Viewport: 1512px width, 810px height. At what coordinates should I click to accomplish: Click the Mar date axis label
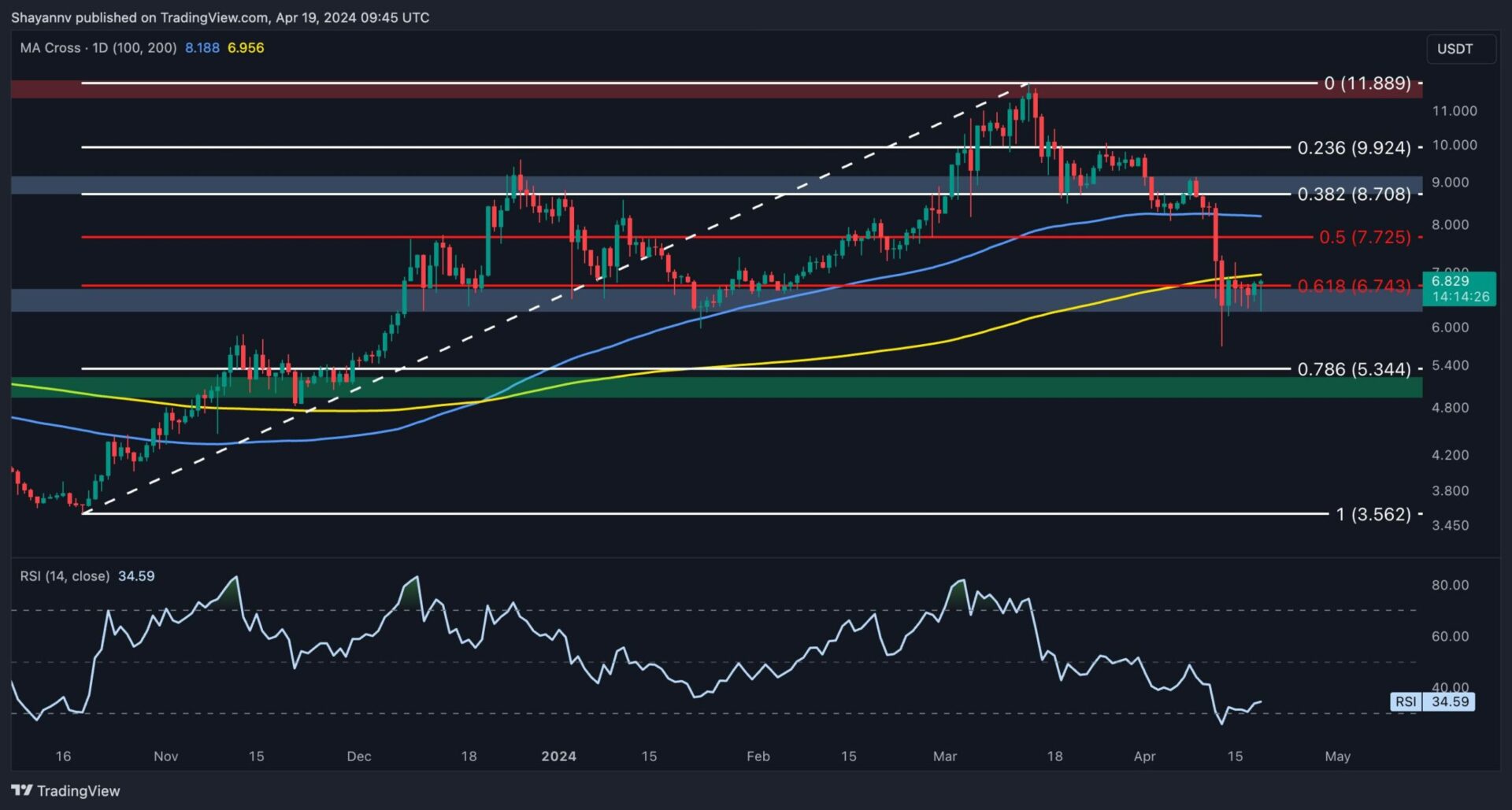(x=945, y=756)
